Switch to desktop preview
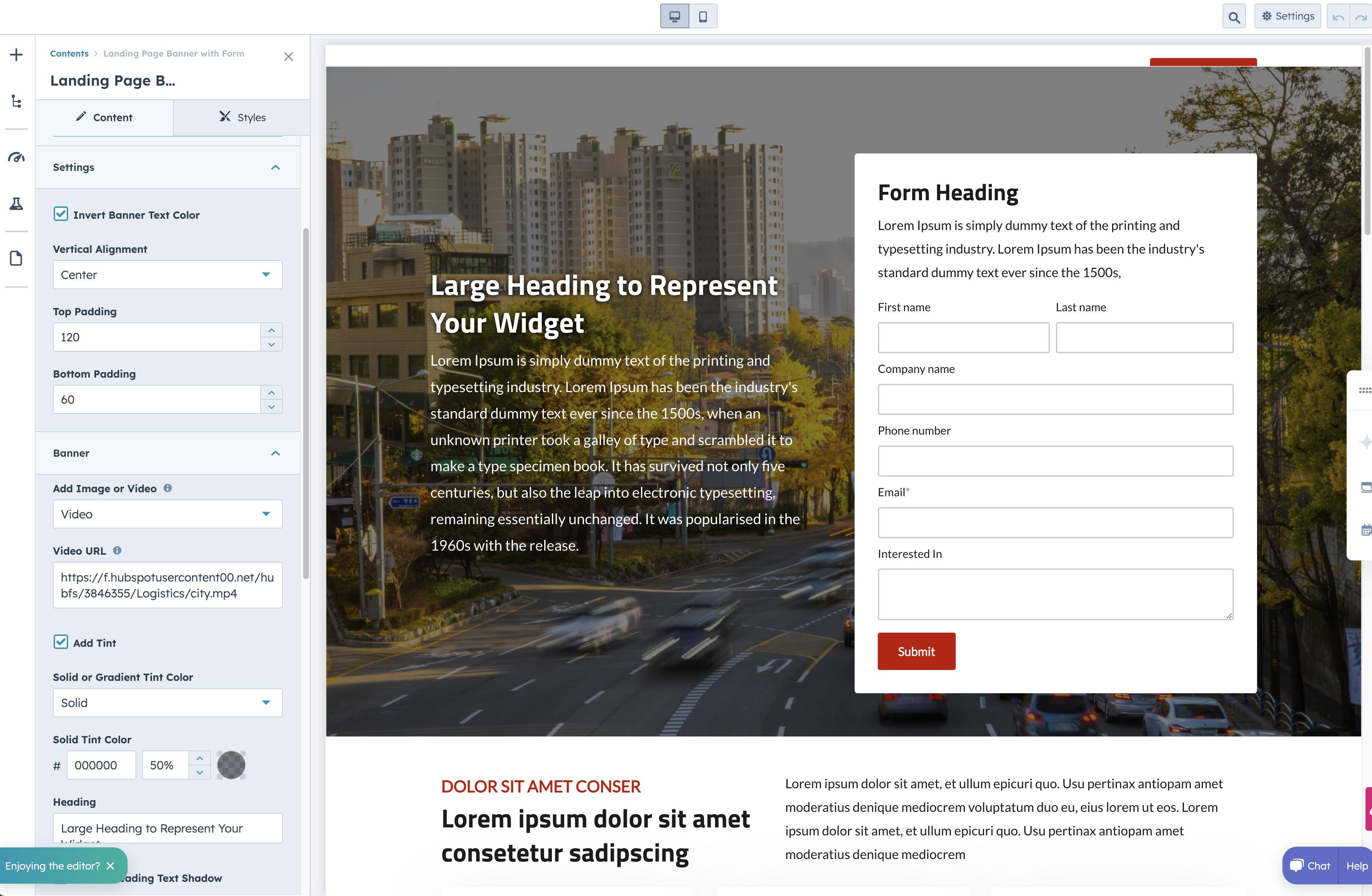 (x=674, y=16)
